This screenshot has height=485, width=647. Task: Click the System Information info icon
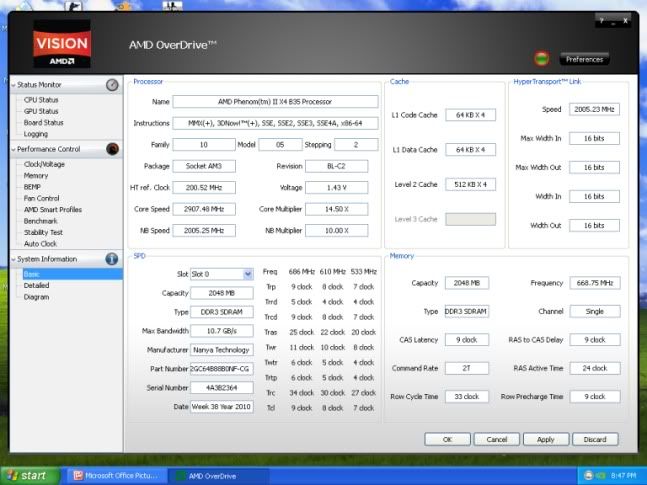click(112, 259)
